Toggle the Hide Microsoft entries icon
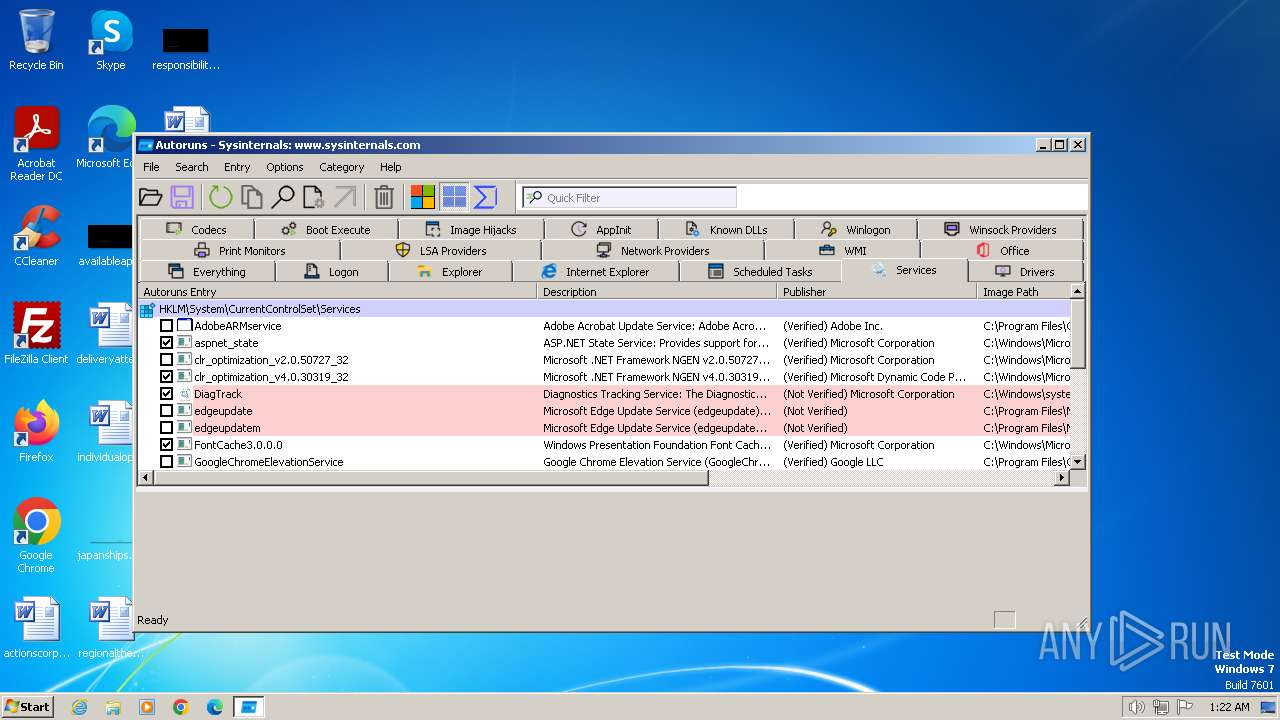 click(423, 197)
